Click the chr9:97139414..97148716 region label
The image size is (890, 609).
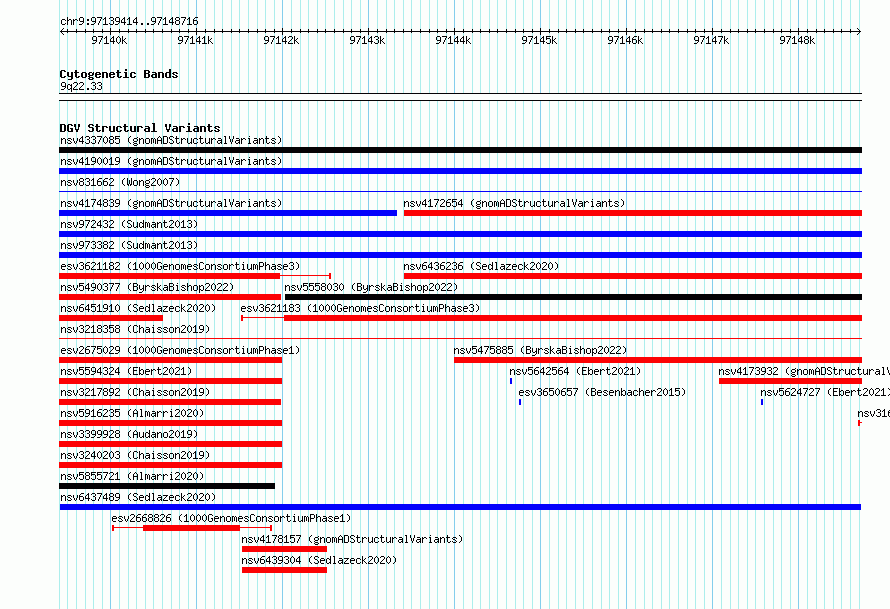[x=129, y=22]
